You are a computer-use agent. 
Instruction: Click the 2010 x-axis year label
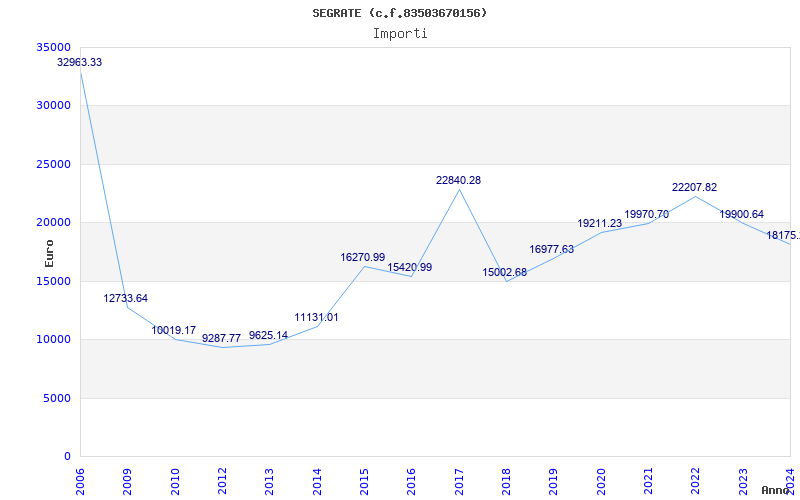click(175, 482)
